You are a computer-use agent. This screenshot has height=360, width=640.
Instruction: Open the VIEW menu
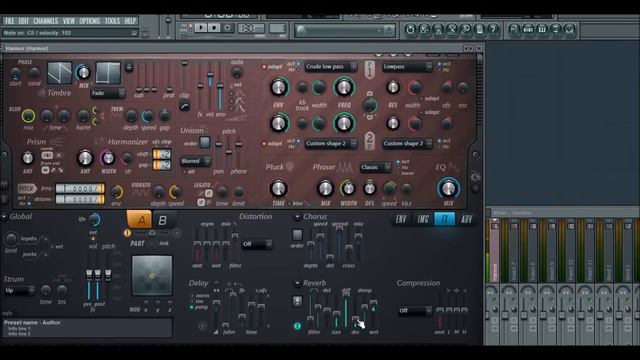[x=69, y=21]
